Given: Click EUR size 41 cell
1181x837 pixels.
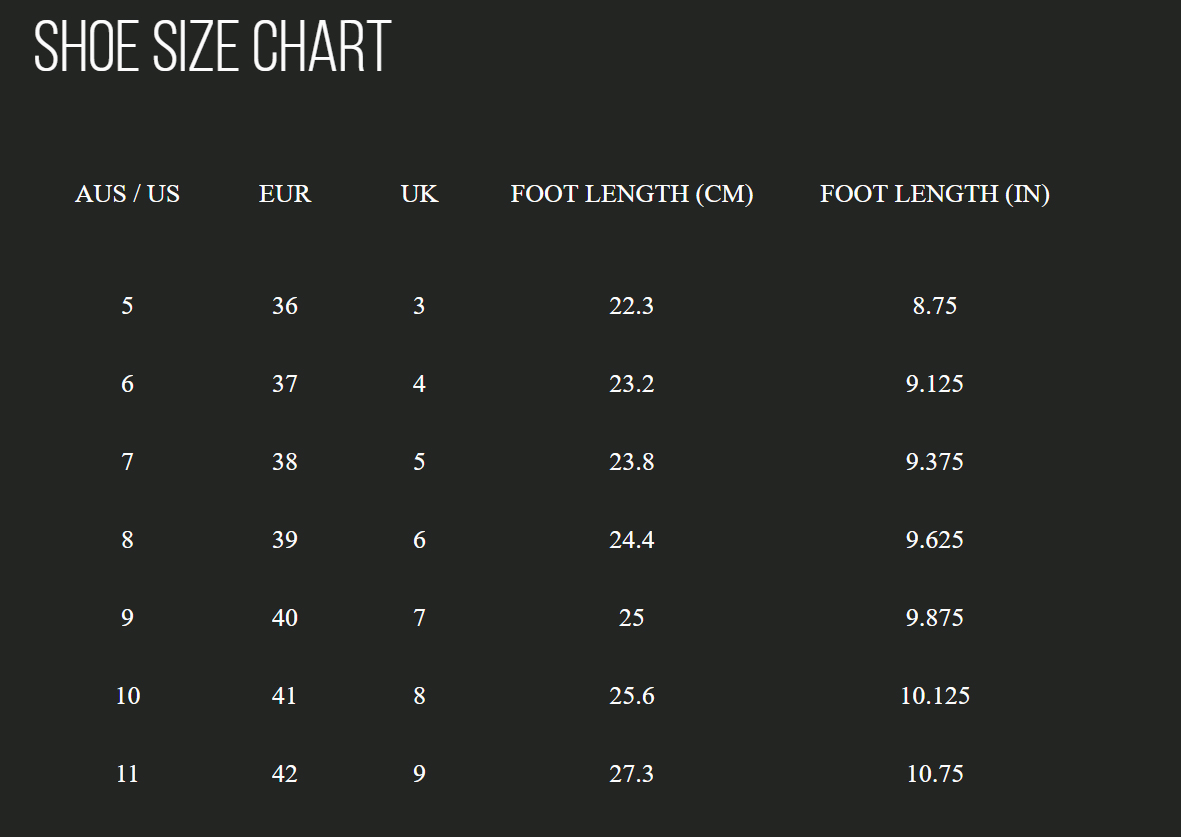Looking at the screenshot, I should point(285,696).
